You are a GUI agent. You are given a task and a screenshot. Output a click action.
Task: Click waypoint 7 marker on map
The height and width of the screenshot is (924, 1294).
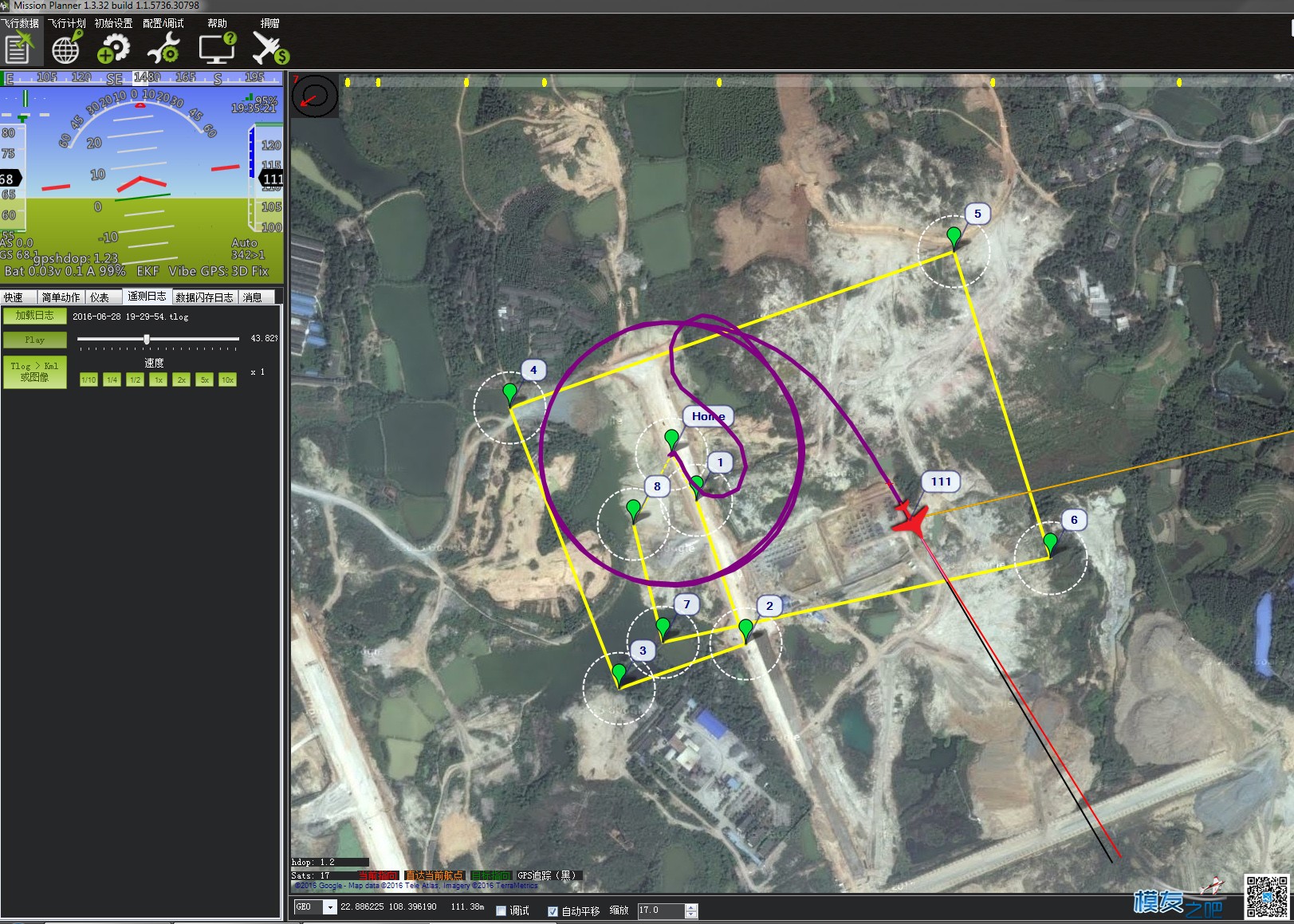[x=663, y=628]
